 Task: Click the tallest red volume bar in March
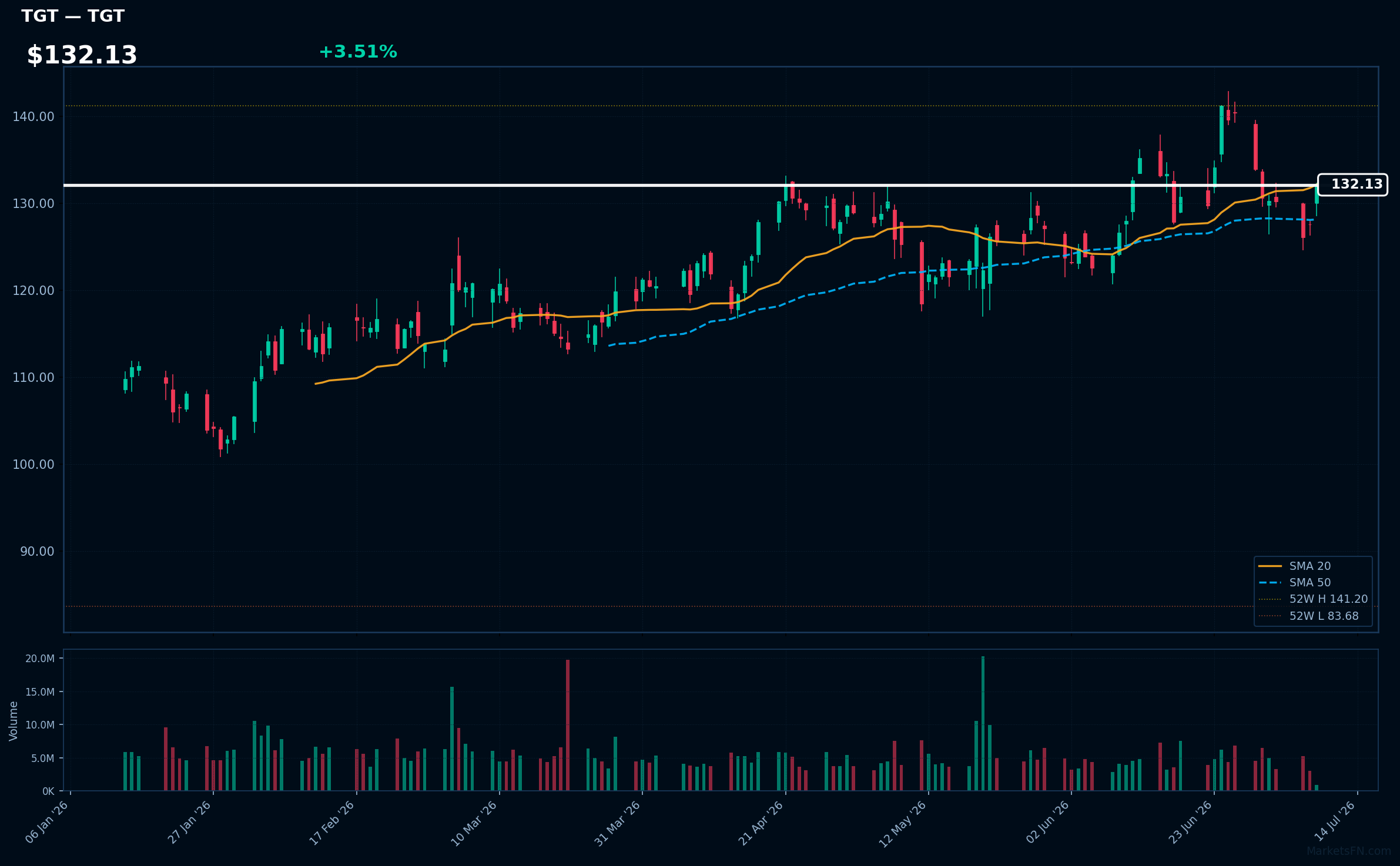pyautogui.click(x=568, y=726)
